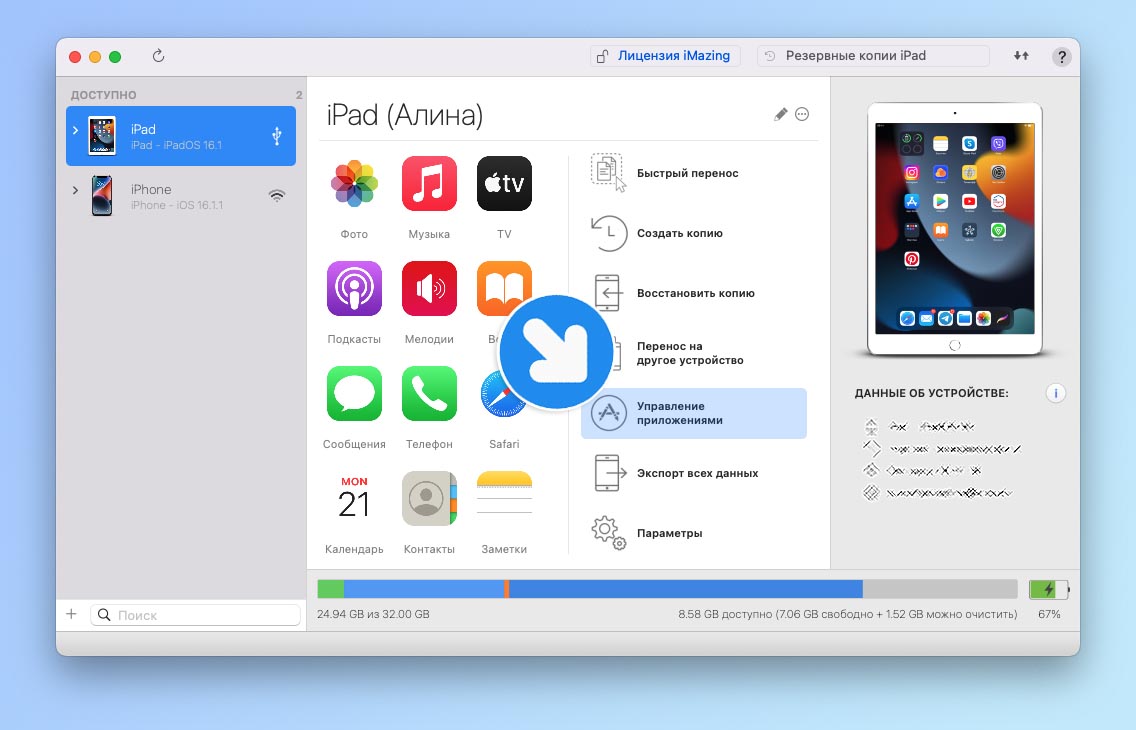Click the device info i button

[1056, 393]
